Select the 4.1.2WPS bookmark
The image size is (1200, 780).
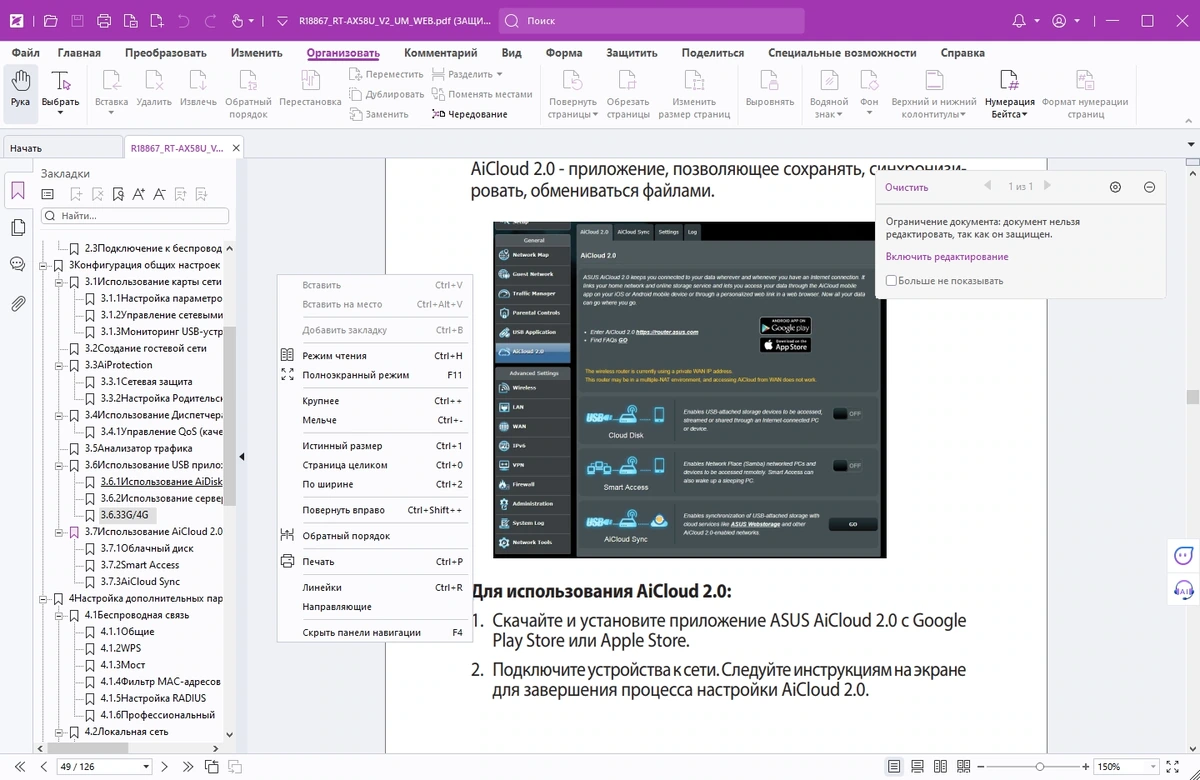click(x=120, y=648)
